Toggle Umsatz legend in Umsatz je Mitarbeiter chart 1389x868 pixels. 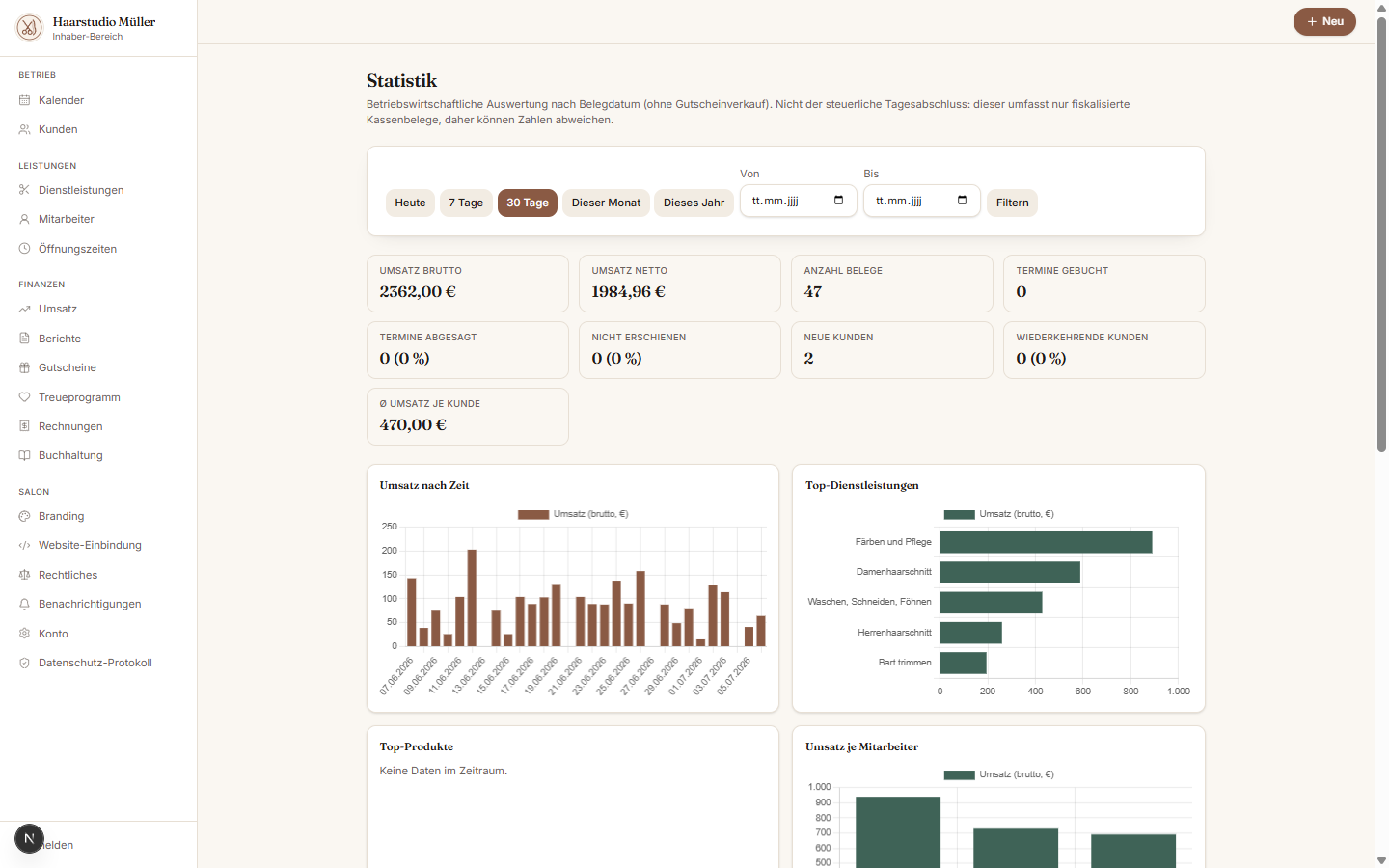[x=998, y=774]
